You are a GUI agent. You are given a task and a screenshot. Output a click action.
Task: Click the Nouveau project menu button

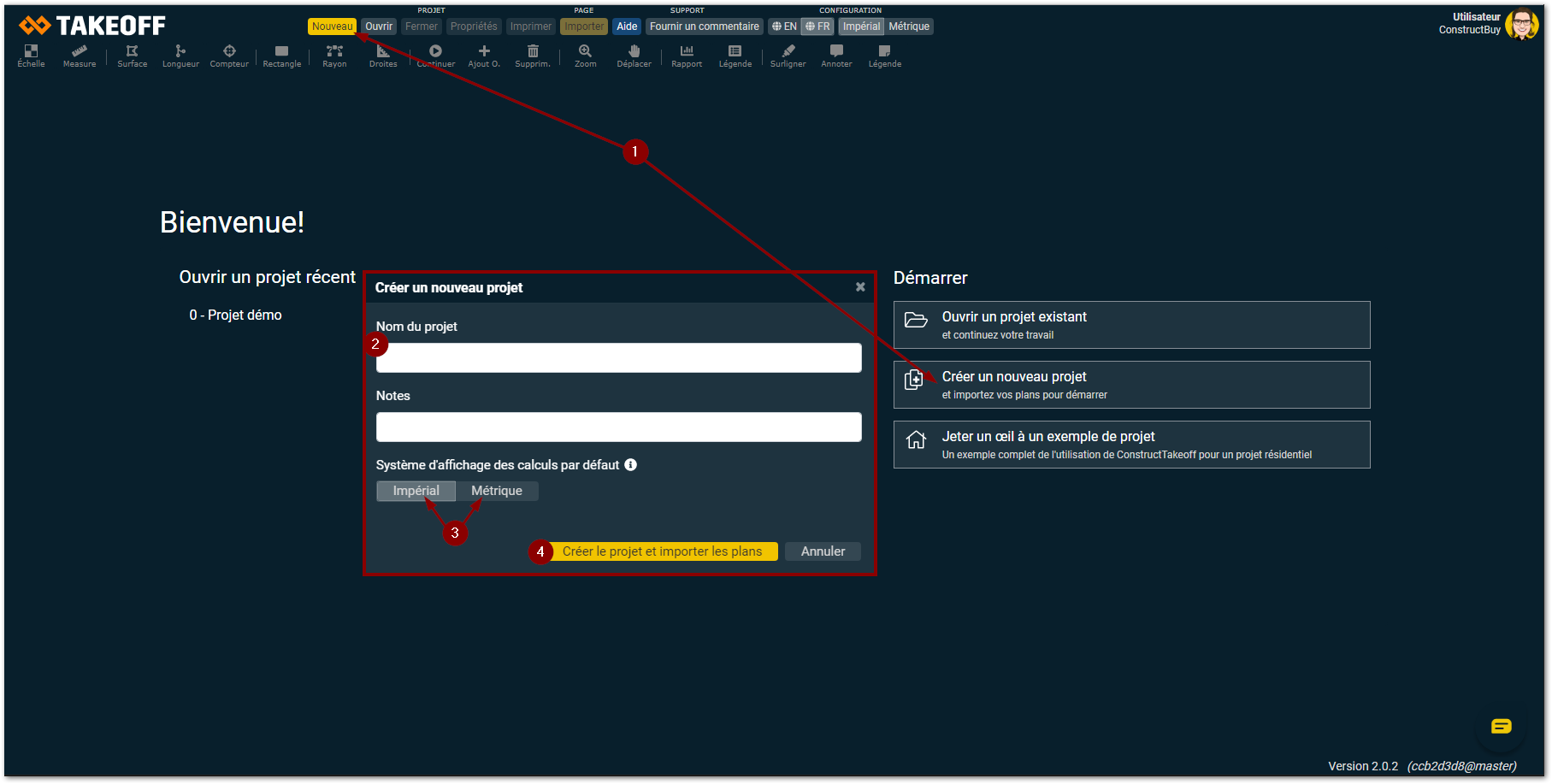click(332, 27)
